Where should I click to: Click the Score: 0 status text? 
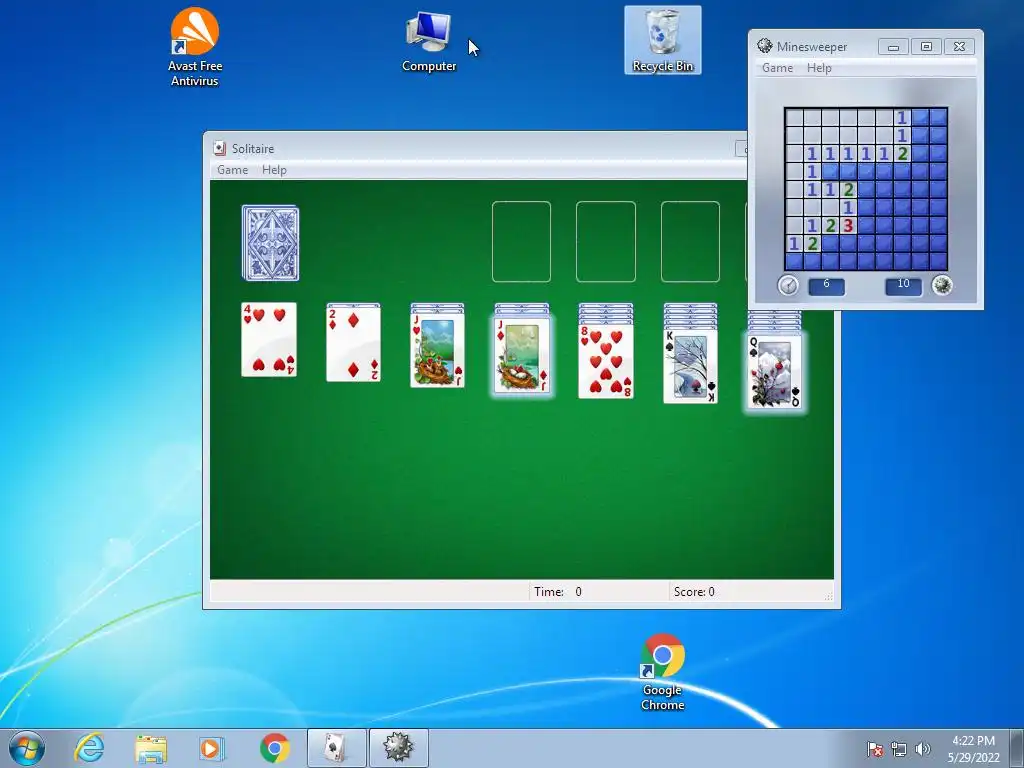point(694,592)
